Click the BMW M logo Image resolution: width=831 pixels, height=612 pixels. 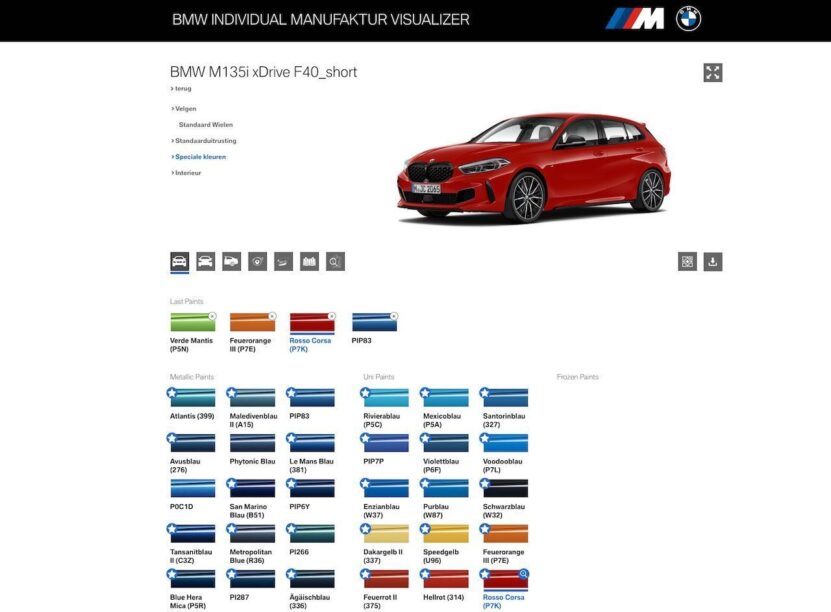pyautogui.click(x=634, y=19)
